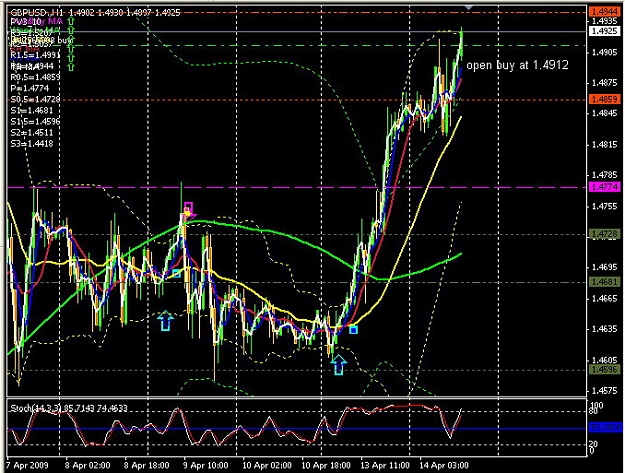The width and height of the screenshot is (625, 473).
Task: Click the 8 Apr 18:00 time axis label
Action: [x=146, y=465]
